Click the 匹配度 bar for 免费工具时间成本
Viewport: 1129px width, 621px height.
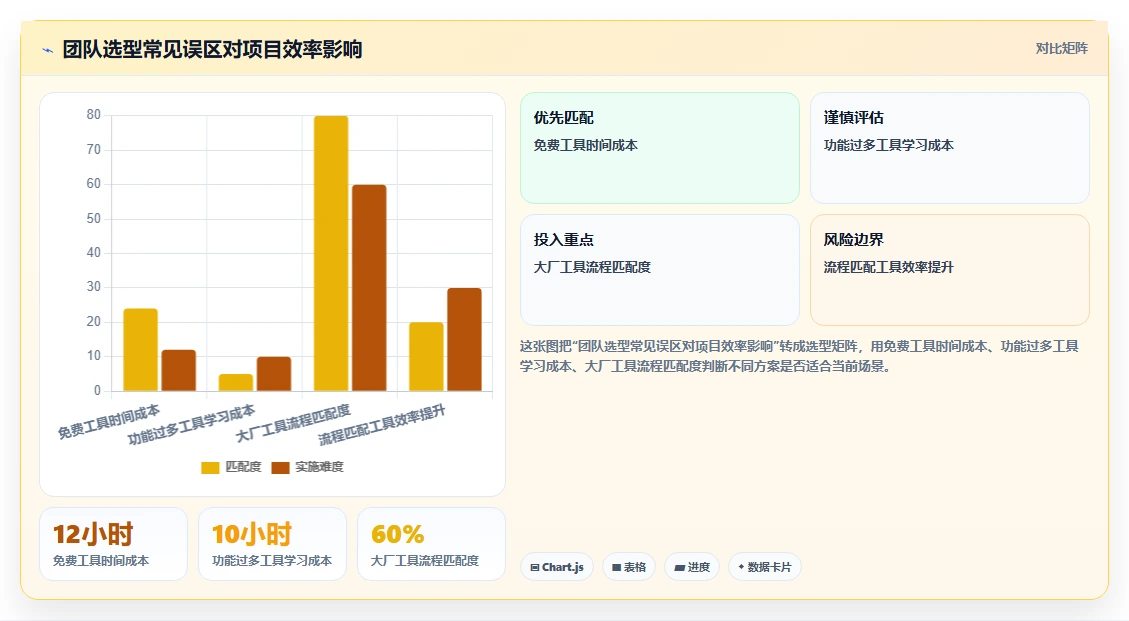pyautogui.click(x=140, y=350)
